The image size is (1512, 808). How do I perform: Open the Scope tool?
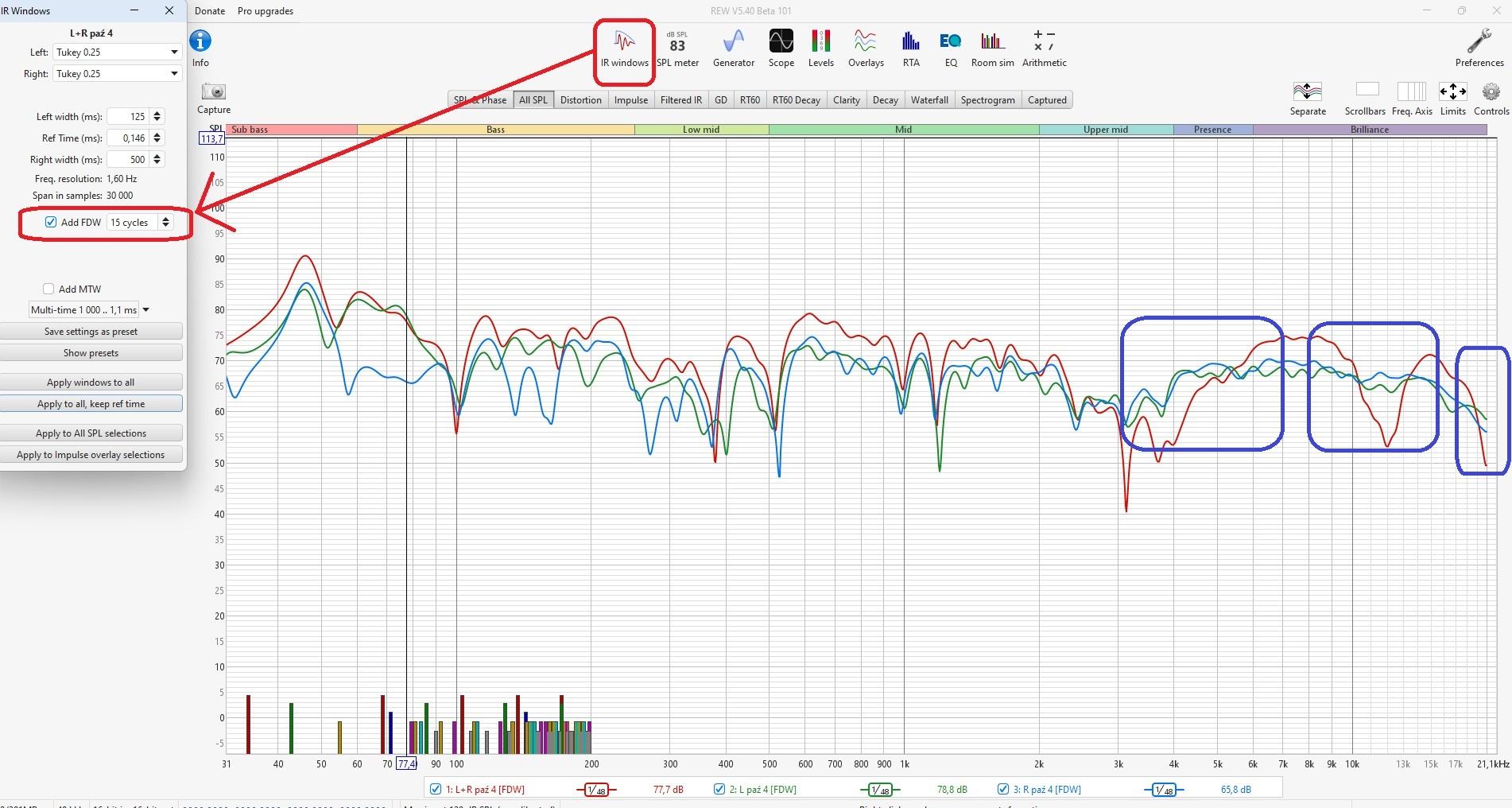click(781, 49)
